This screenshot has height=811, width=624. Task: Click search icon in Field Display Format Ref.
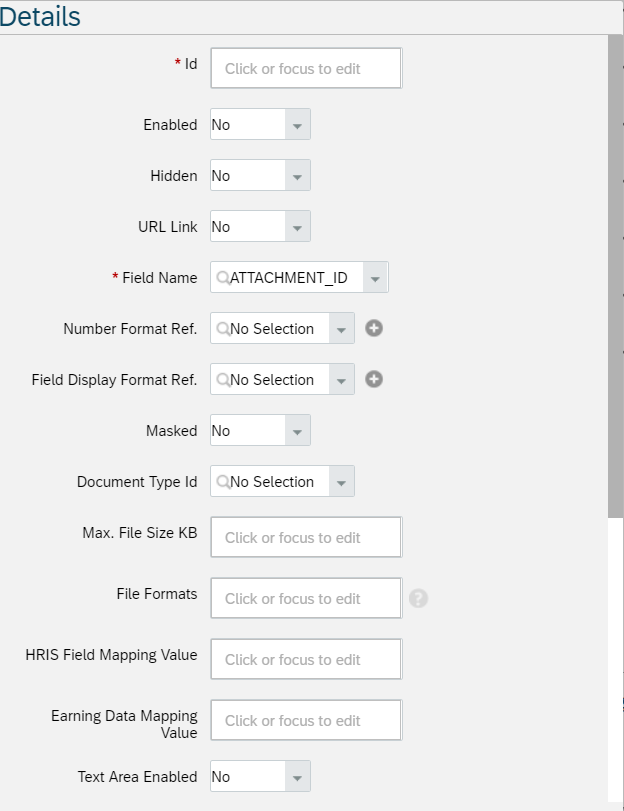point(222,380)
